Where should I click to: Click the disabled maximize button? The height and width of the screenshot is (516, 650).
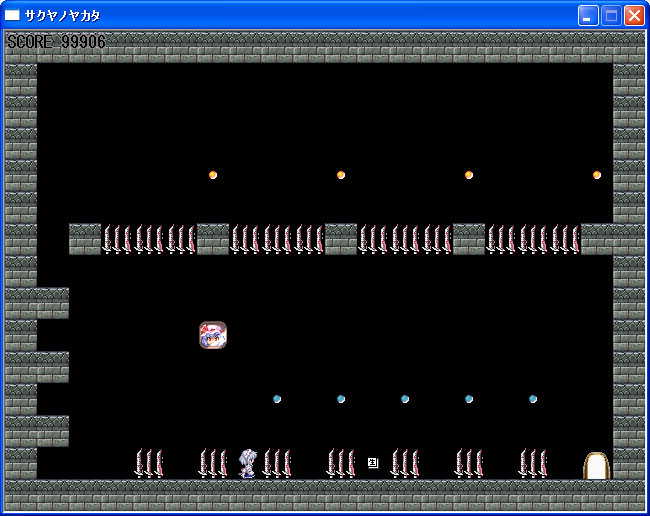click(x=611, y=16)
